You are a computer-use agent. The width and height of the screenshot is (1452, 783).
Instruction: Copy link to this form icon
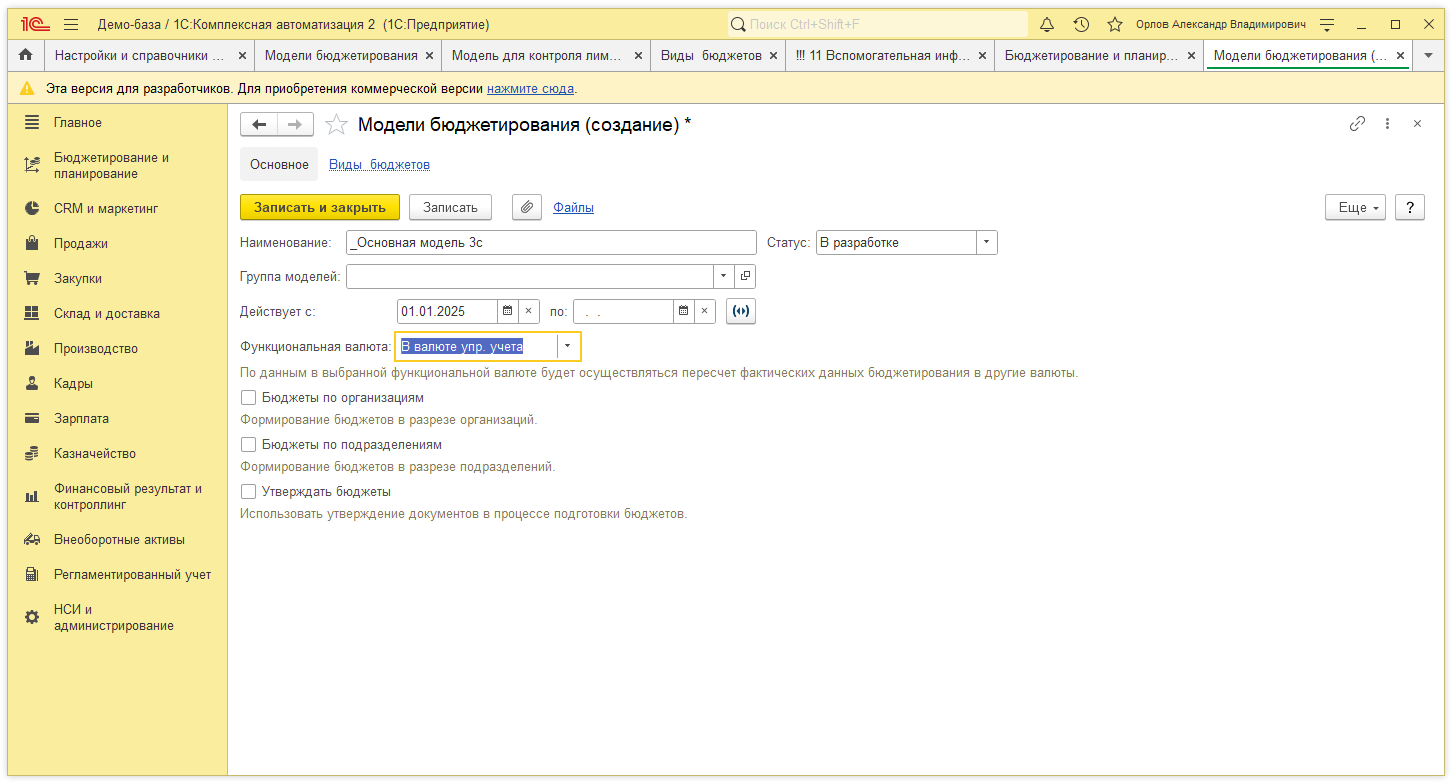[1357, 124]
